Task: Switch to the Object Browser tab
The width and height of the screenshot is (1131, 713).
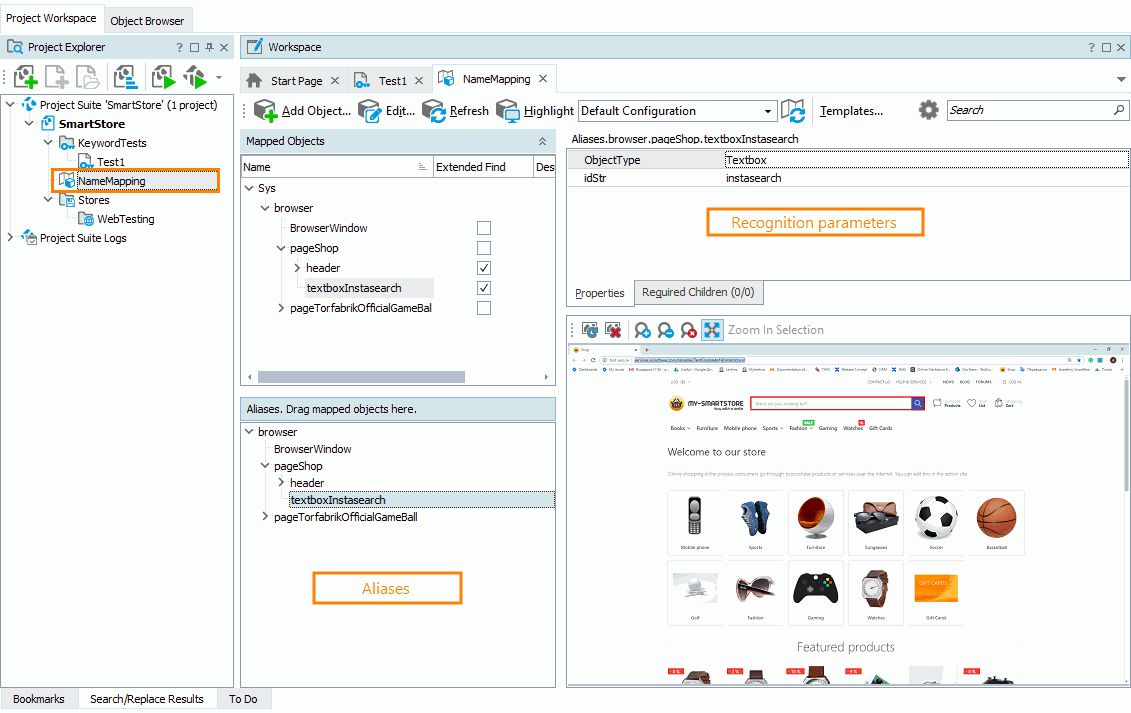Action: tap(147, 20)
